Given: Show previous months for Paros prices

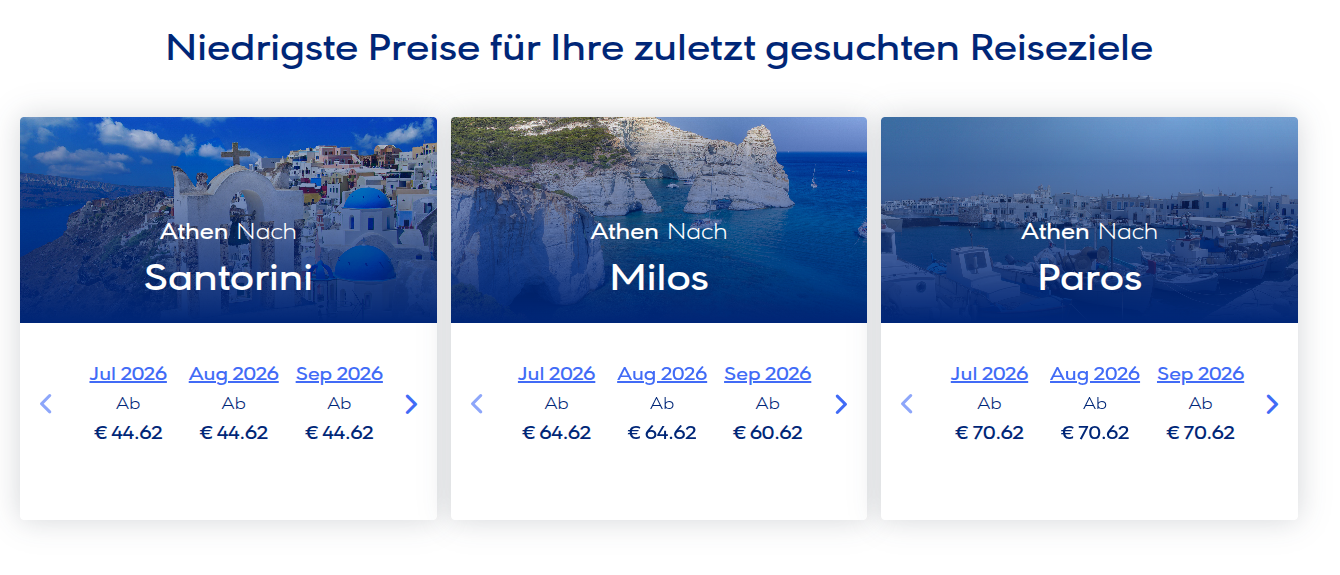Looking at the screenshot, I should (907, 404).
